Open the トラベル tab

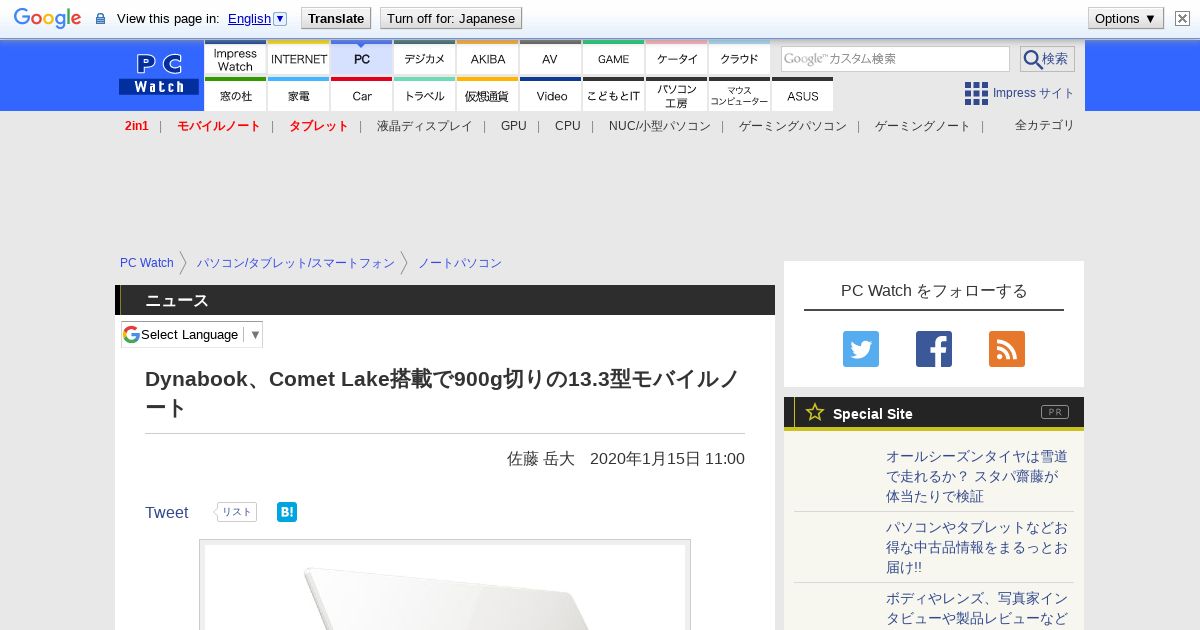(x=425, y=95)
